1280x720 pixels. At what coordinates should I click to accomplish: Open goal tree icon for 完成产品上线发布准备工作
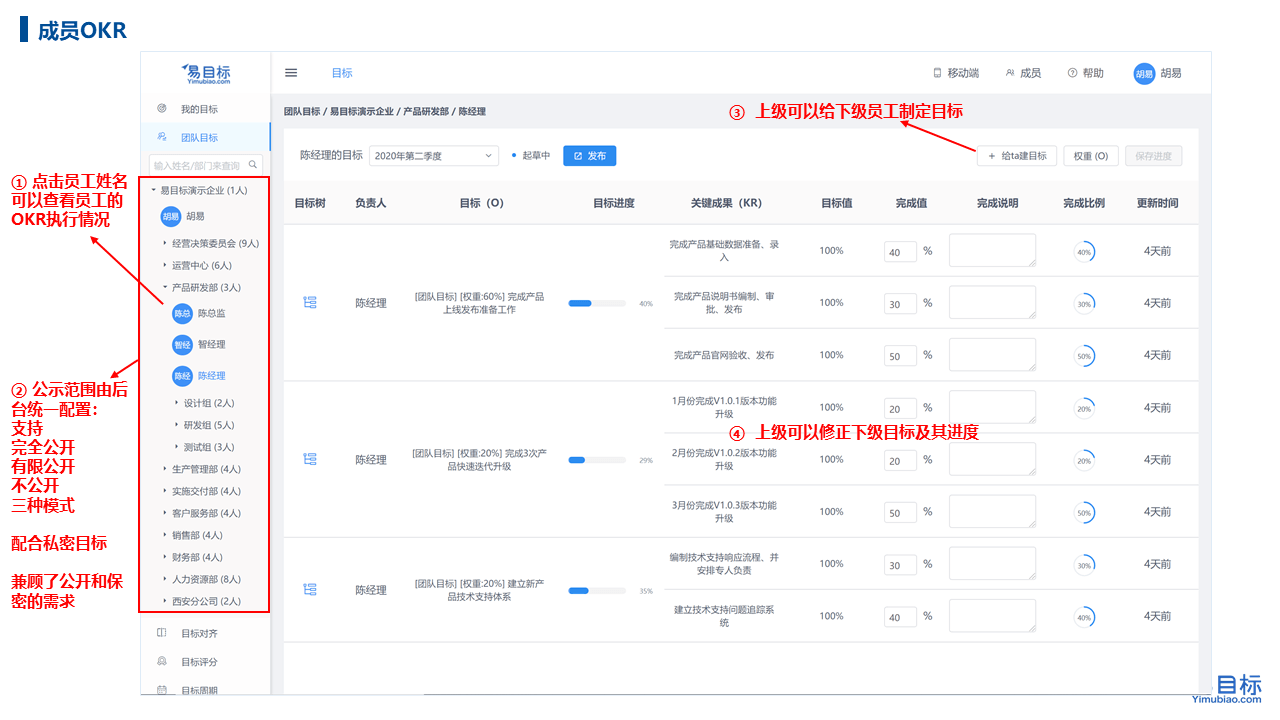click(x=309, y=302)
